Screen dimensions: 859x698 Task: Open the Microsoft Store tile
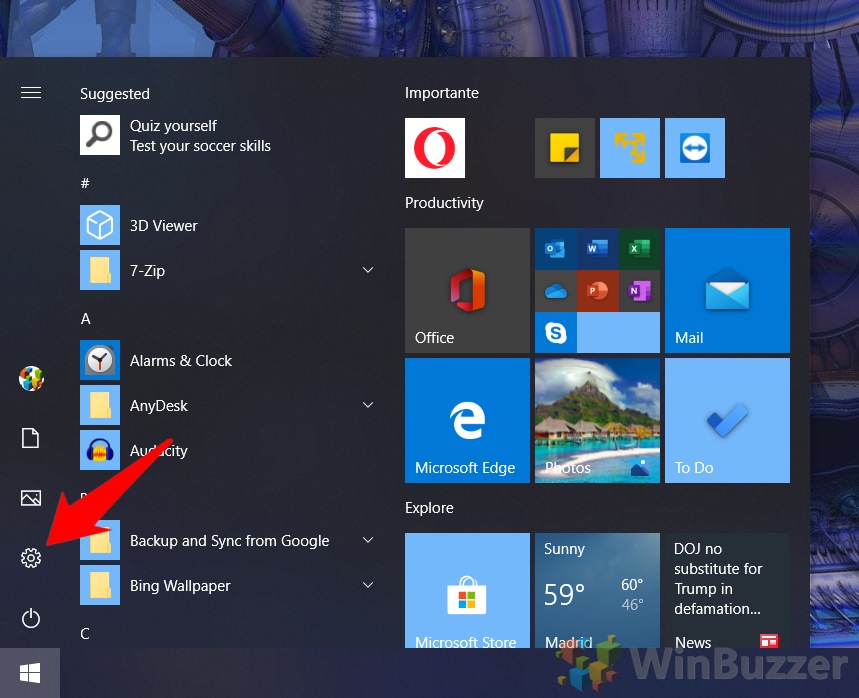[467, 591]
